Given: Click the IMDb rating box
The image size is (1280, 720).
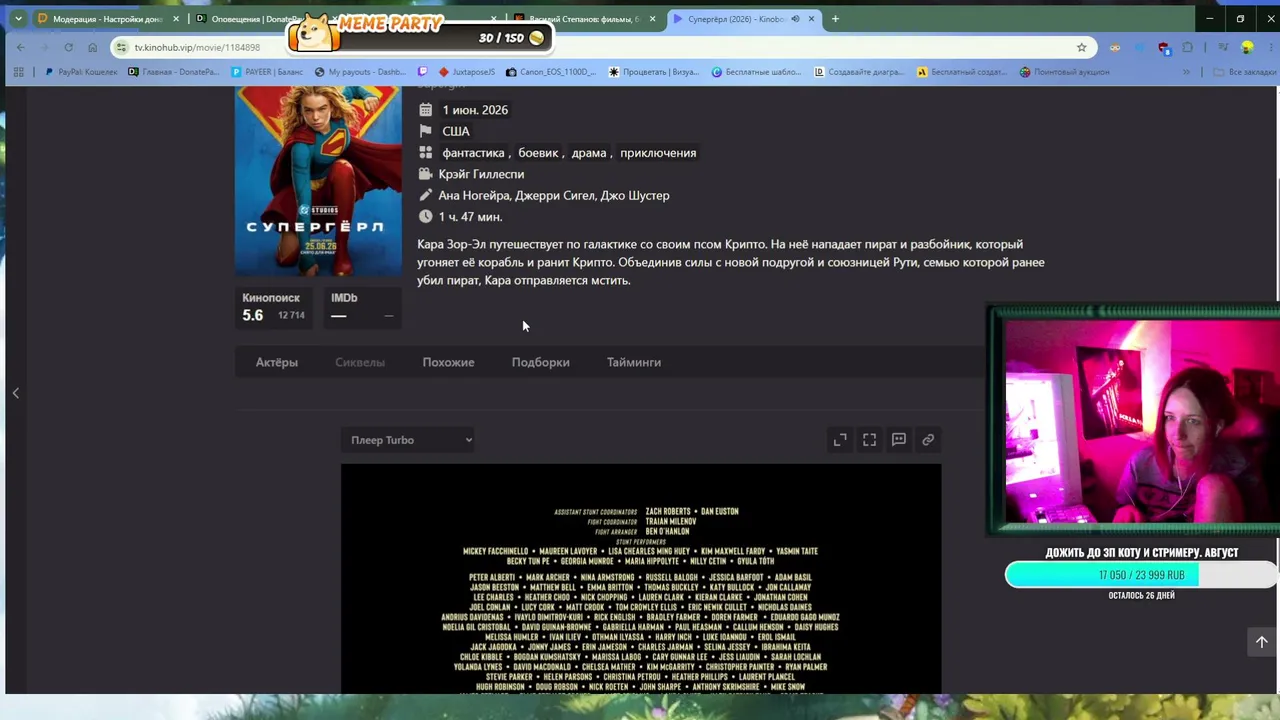Looking at the screenshot, I should click(x=363, y=307).
